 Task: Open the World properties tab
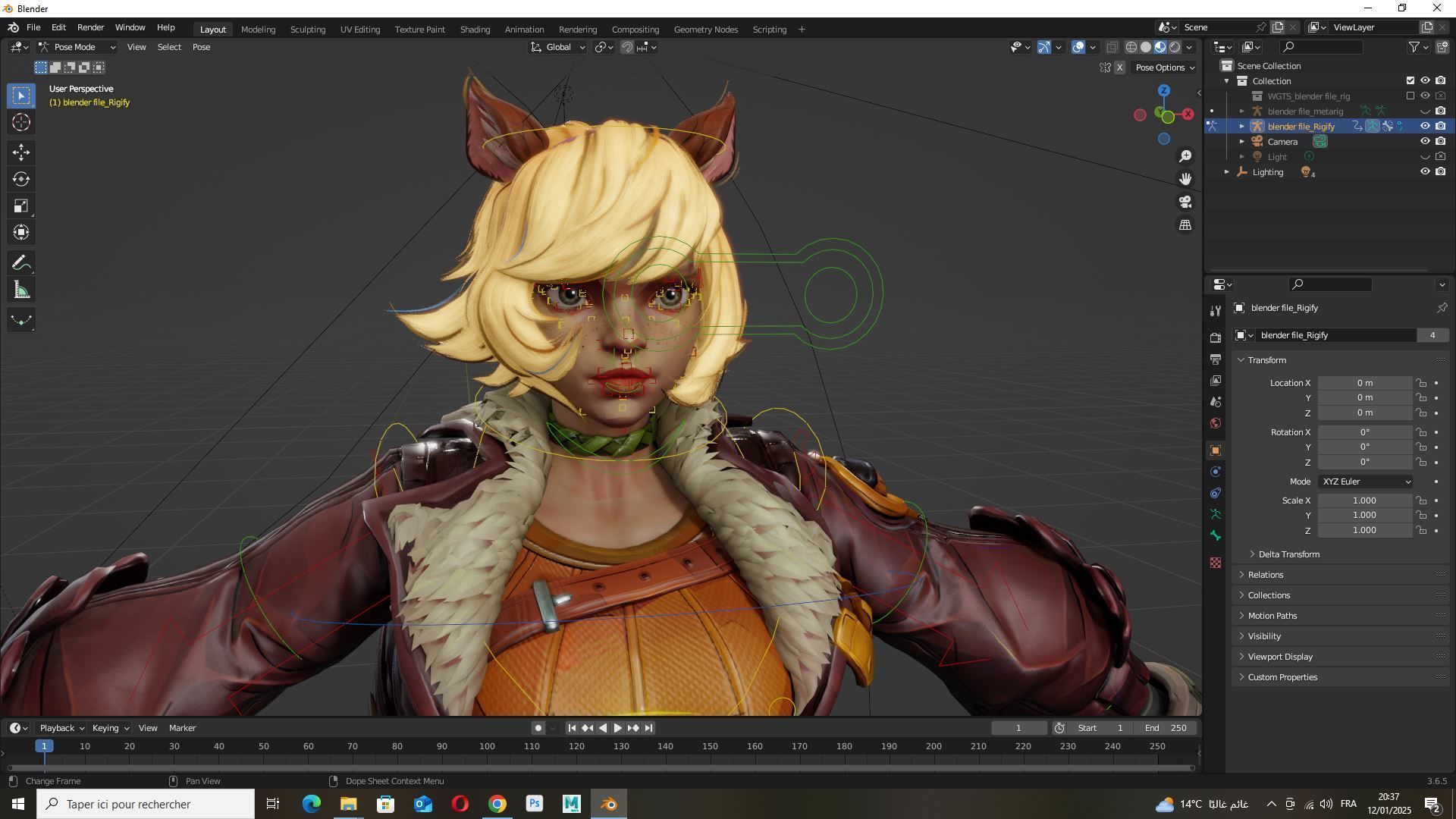(x=1216, y=422)
